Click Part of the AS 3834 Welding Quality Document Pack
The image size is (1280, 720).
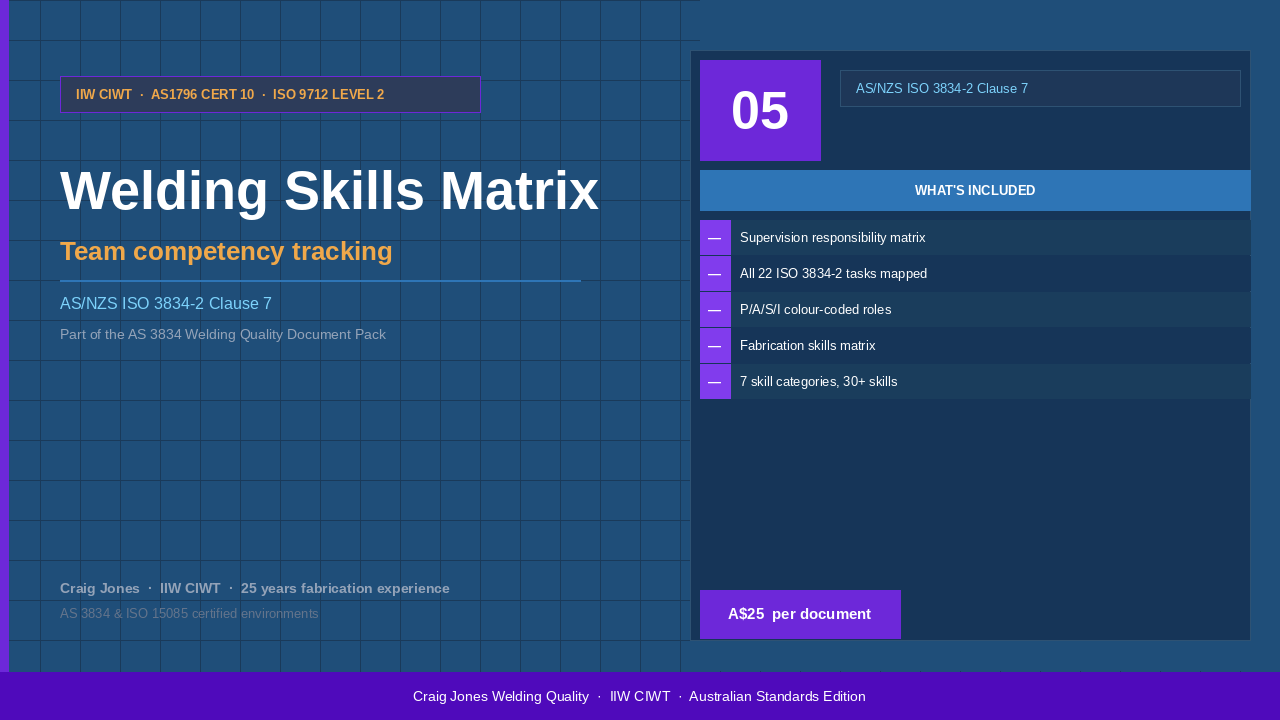223,334
